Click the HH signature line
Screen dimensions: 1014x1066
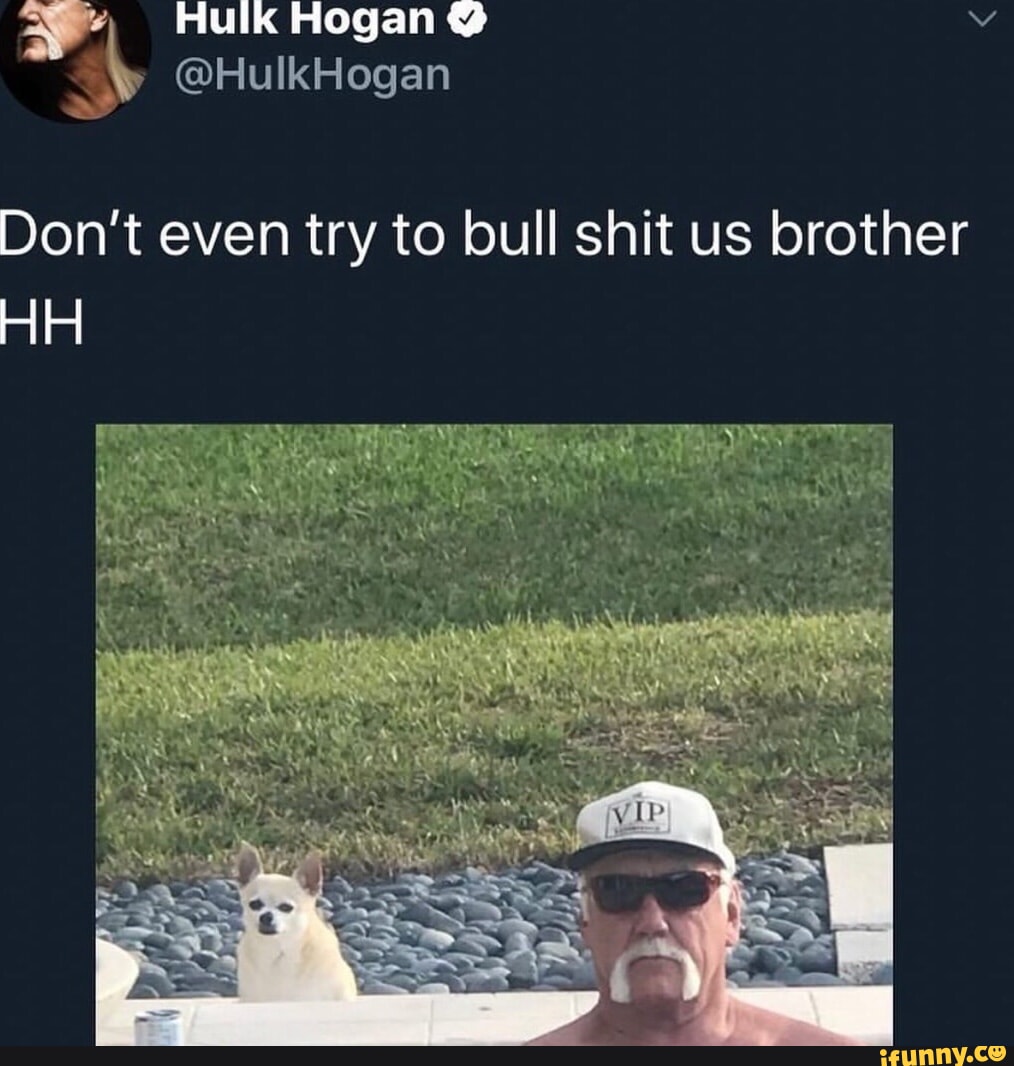coord(42,322)
